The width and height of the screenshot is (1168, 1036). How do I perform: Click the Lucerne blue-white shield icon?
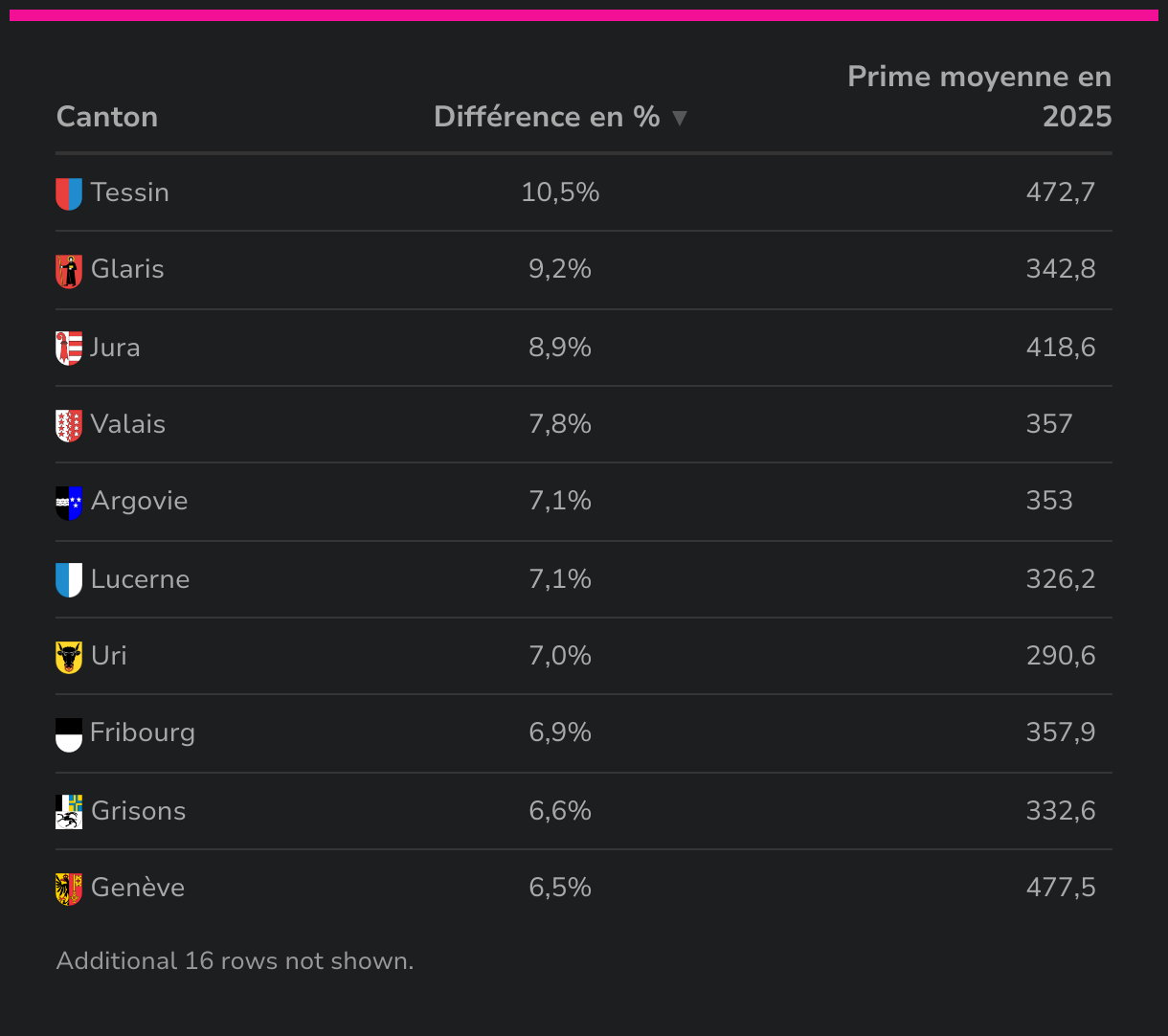click(69, 580)
